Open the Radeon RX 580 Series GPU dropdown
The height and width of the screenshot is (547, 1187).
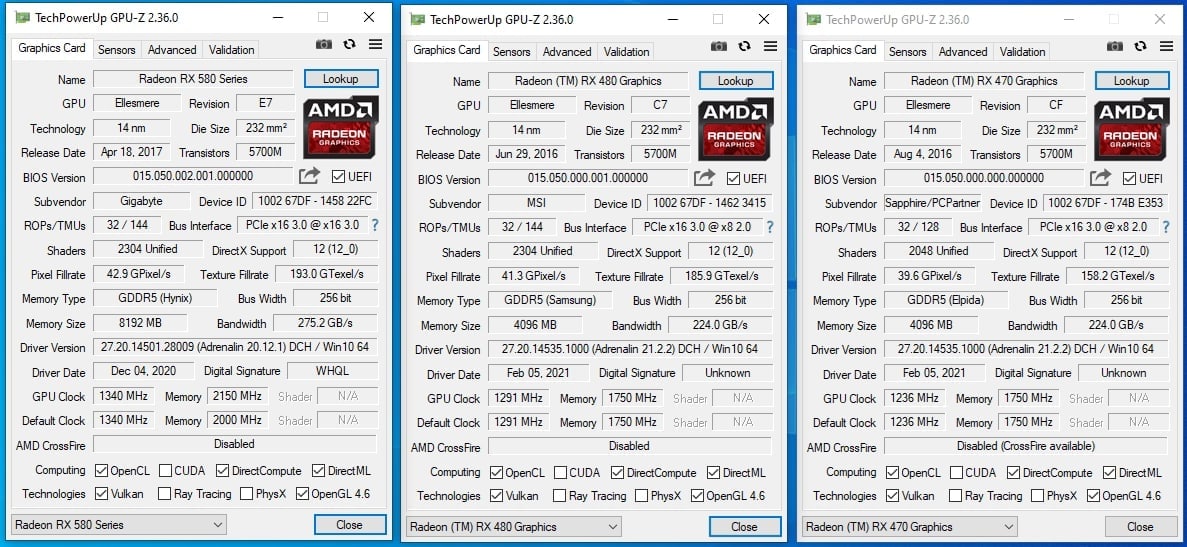tap(119, 524)
